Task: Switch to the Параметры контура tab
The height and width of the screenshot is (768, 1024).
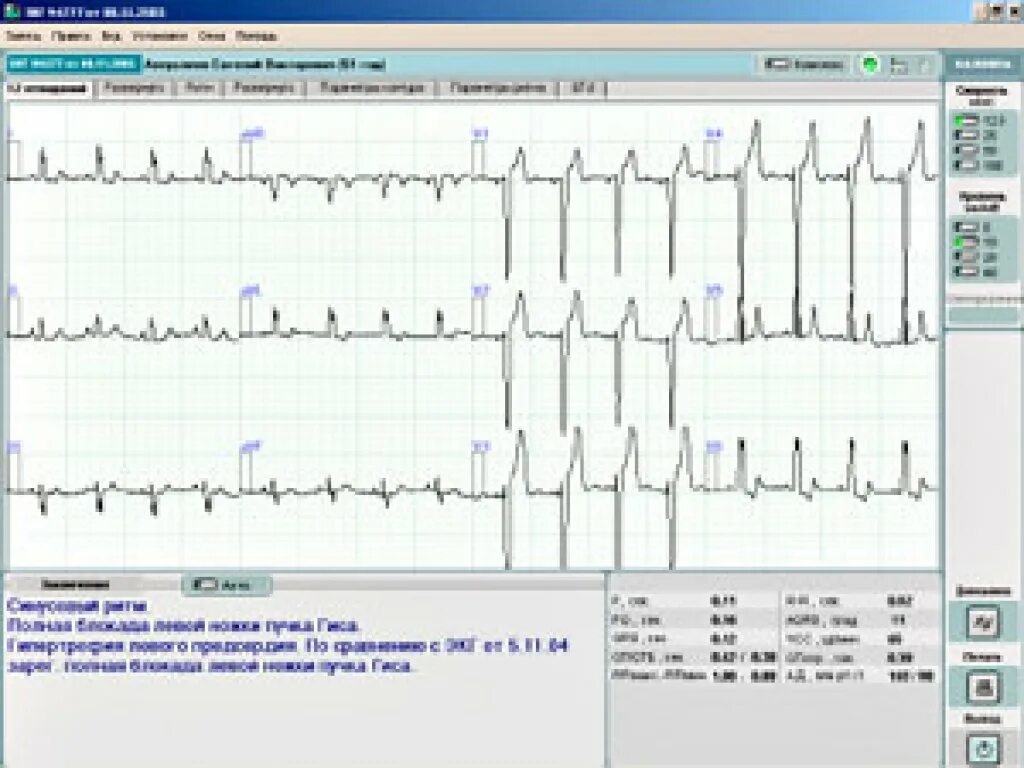Action: [372, 88]
